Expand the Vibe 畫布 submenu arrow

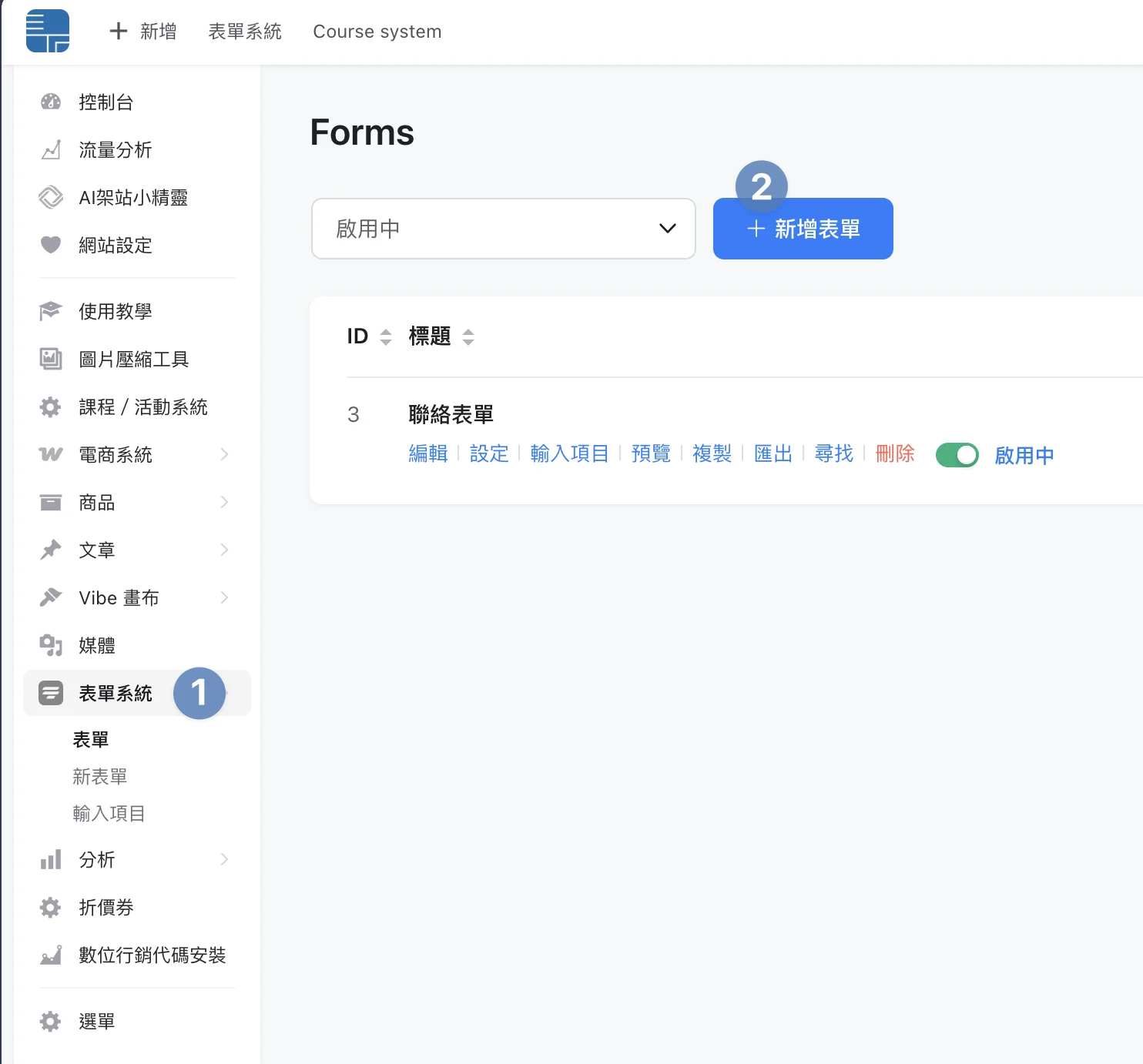tap(224, 597)
